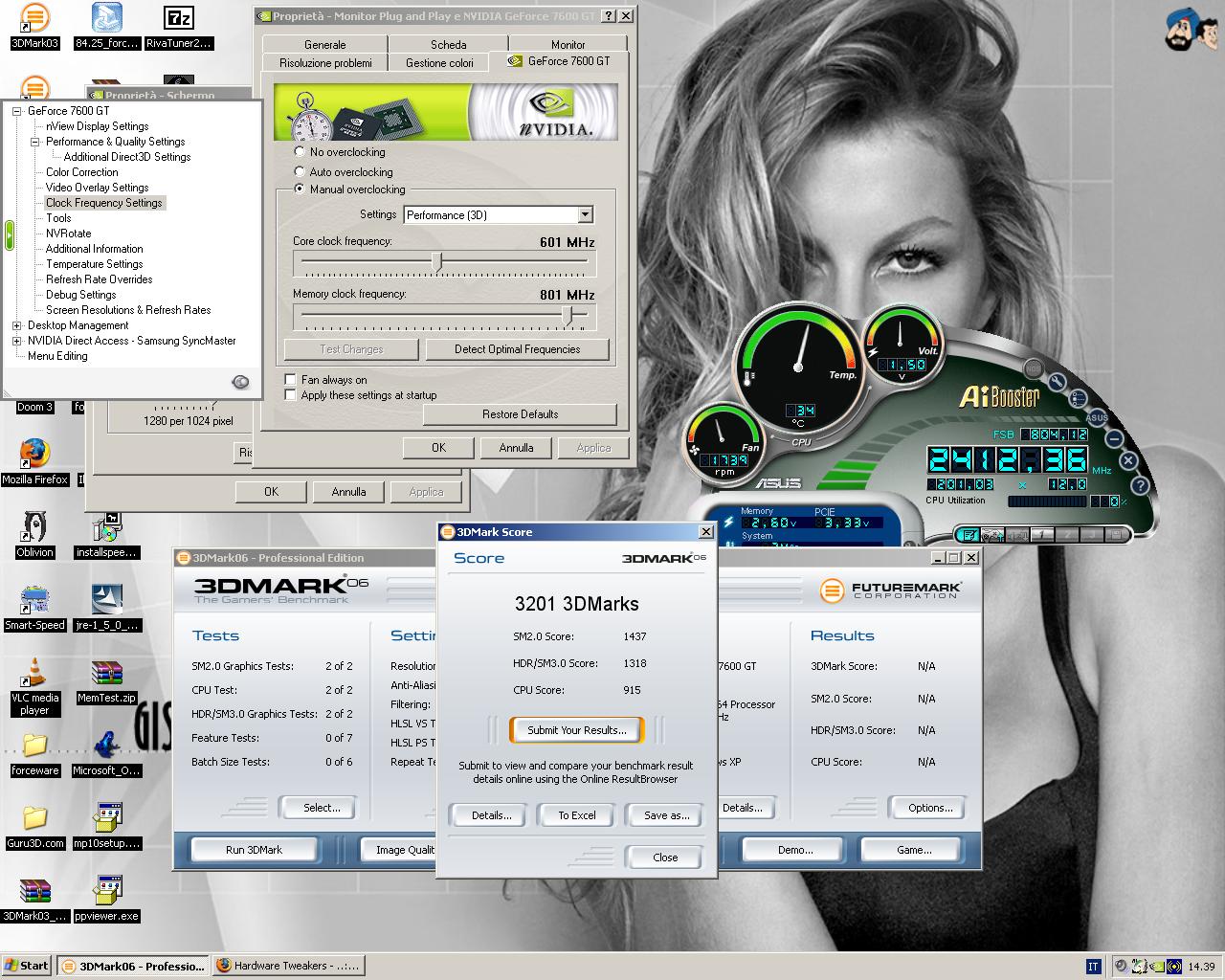Viewport: 1225px width, 980px height.
Task: Click the AiBooster NOS button
Action: 1033,368
